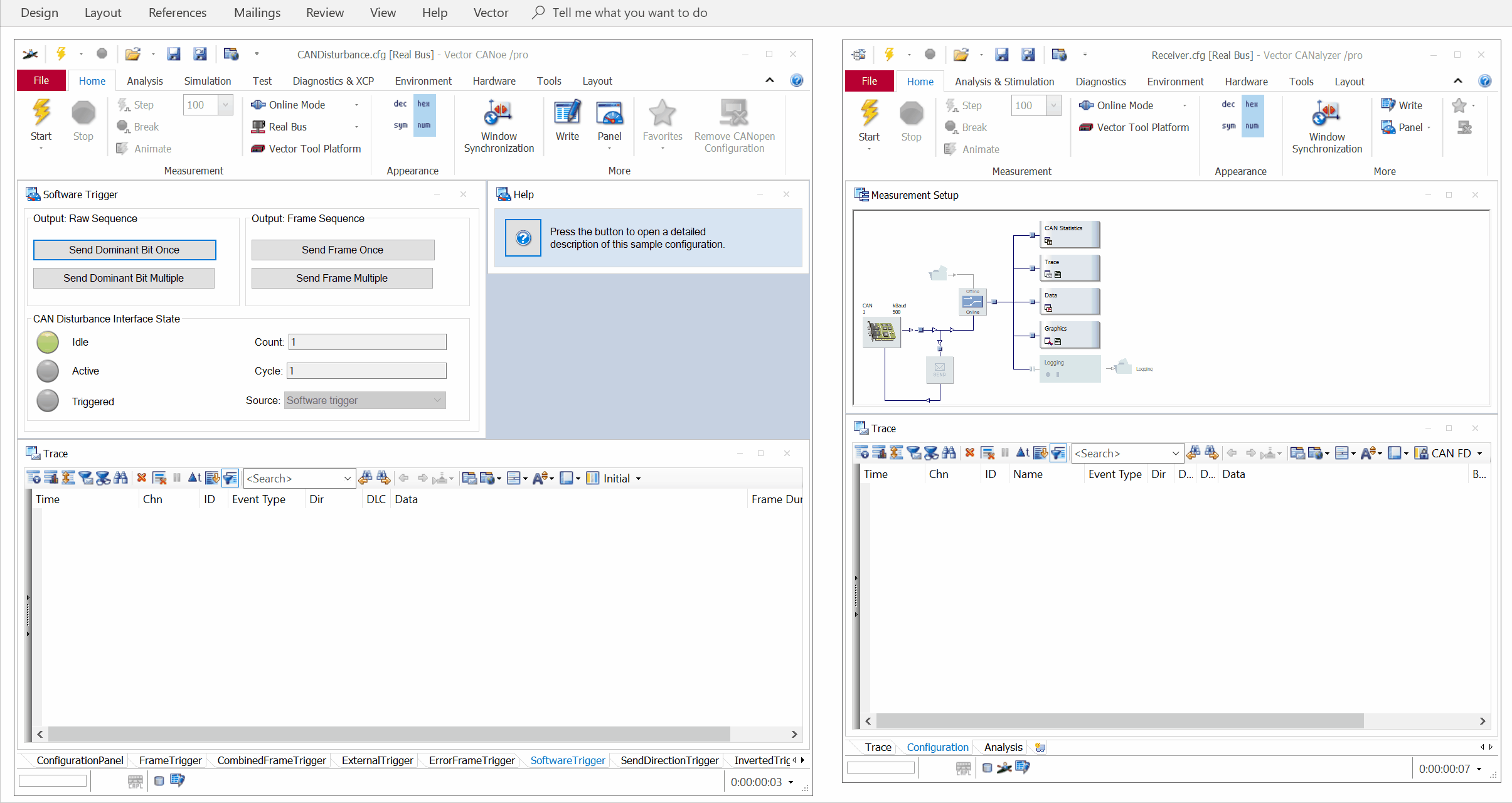Open the CAN FD column layout dropdown
This screenshot has height=803, width=1512.
pyautogui.click(x=1479, y=454)
